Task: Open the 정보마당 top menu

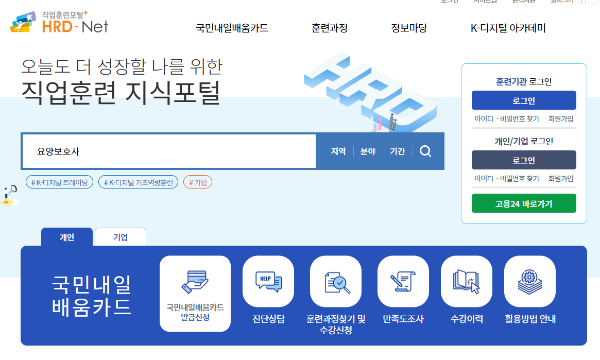Action: pyautogui.click(x=409, y=28)
